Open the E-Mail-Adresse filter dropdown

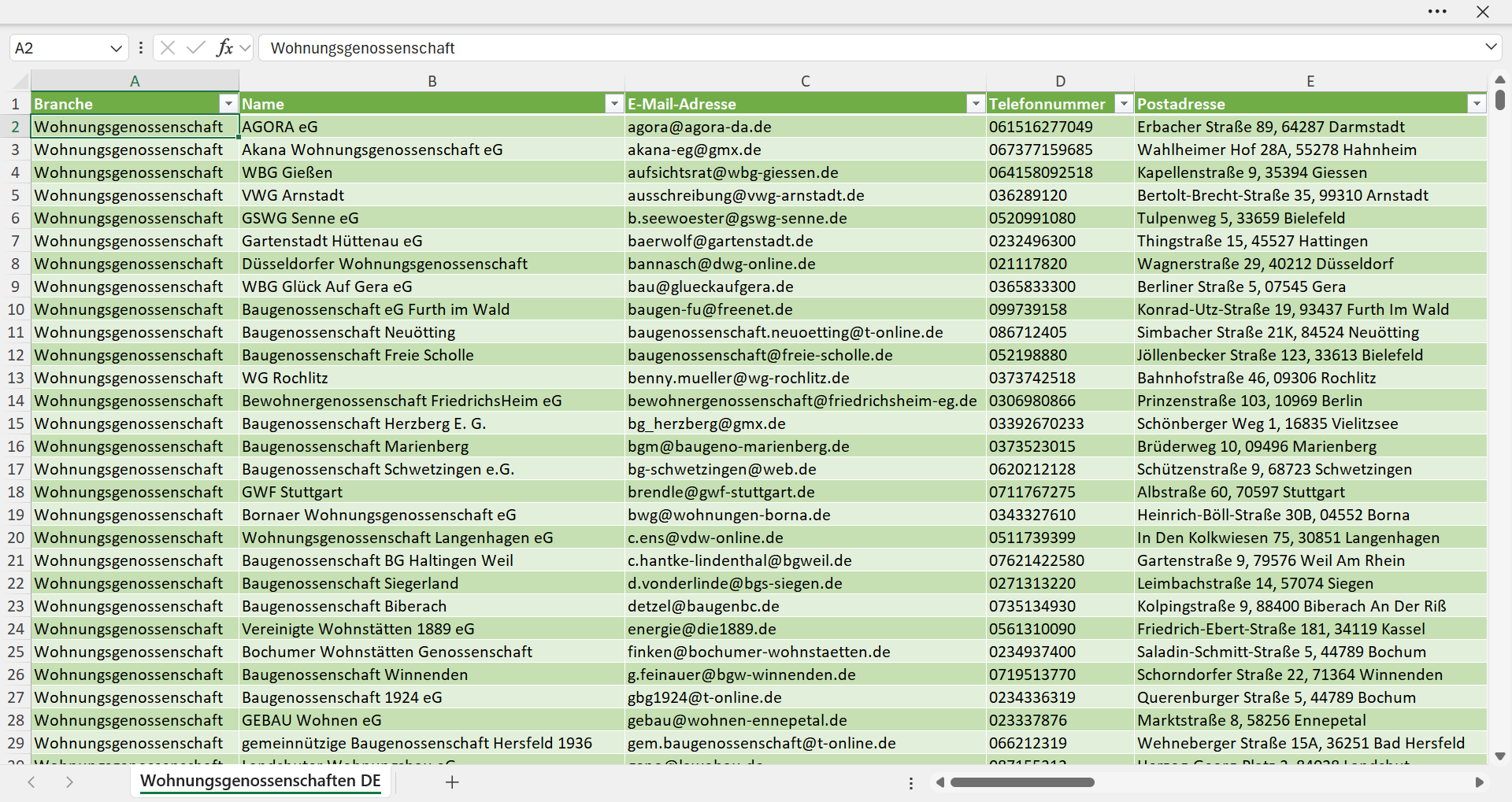[x=976, y=104]
